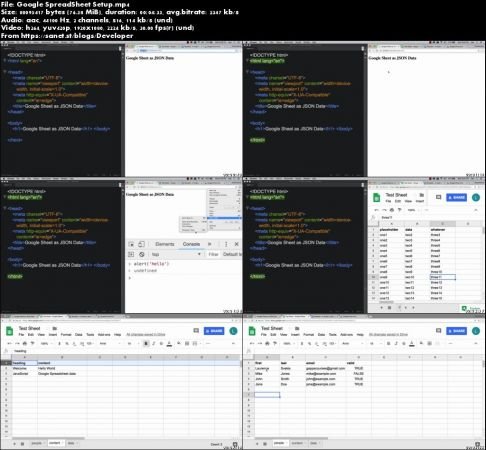The height and width of the screenshot is (450, 486).
Task: Click the 'Google Spreadsheet data' cell
Action: [62, 374]
